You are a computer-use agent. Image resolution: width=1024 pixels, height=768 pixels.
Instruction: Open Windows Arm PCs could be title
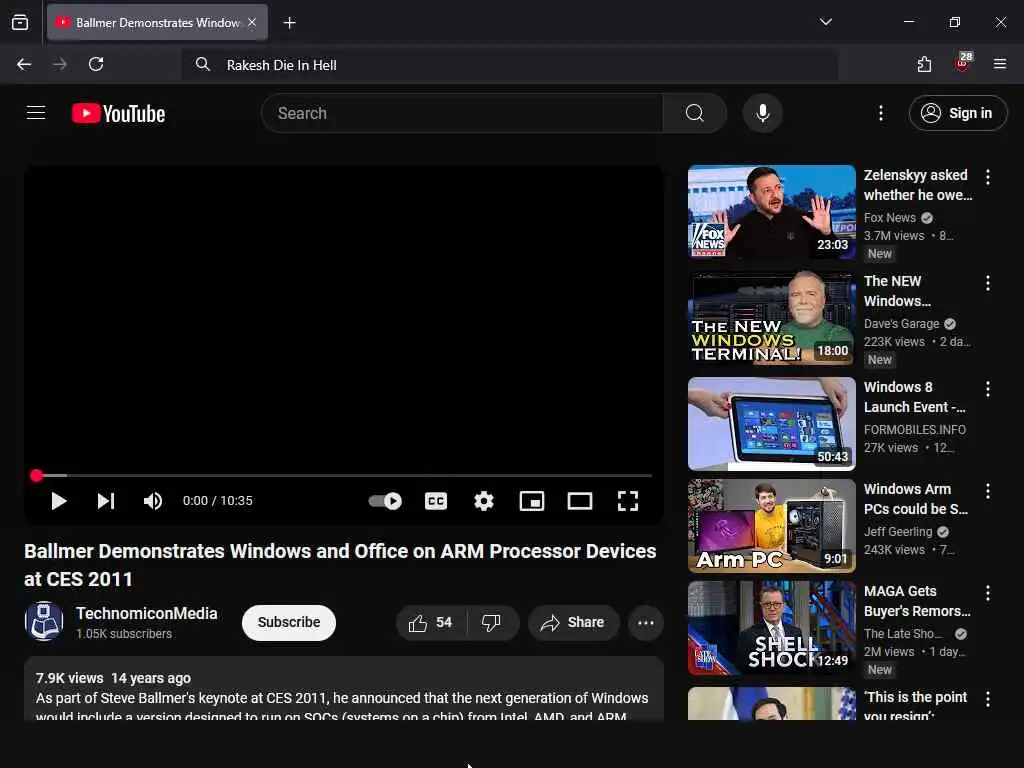pyautogui.click(x=916, y=499)
